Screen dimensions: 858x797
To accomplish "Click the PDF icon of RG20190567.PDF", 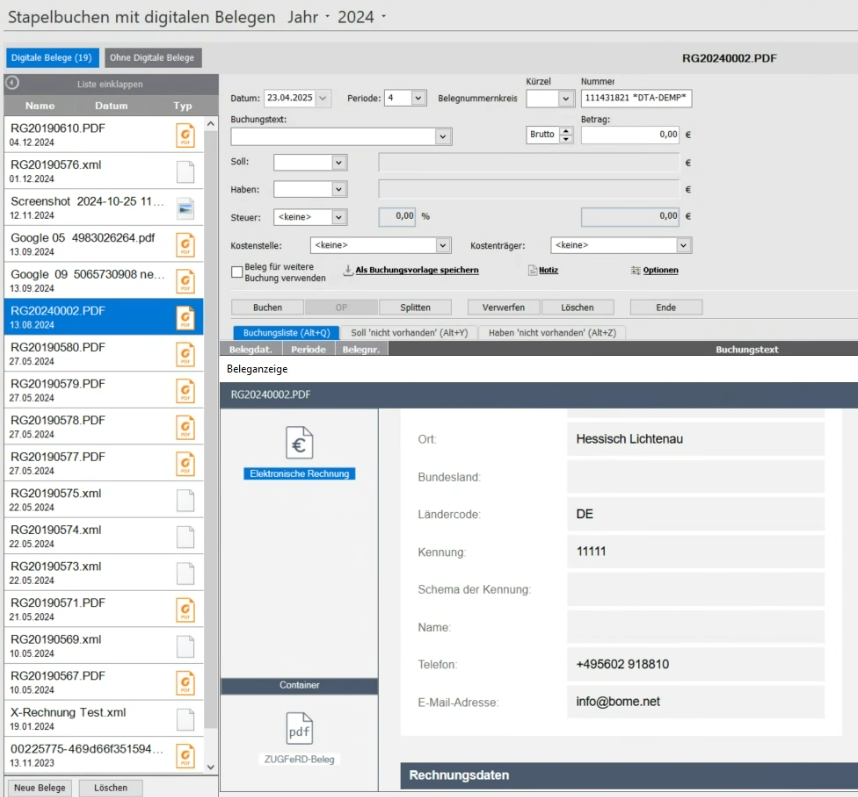I will tap(185, 683).
